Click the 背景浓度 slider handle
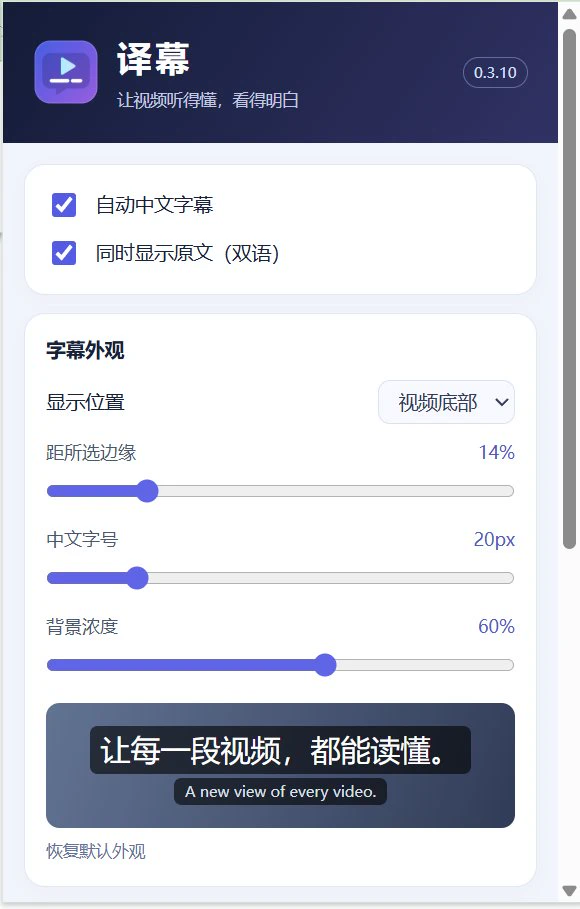The image size is (580, 909). (x=325, y=665)
